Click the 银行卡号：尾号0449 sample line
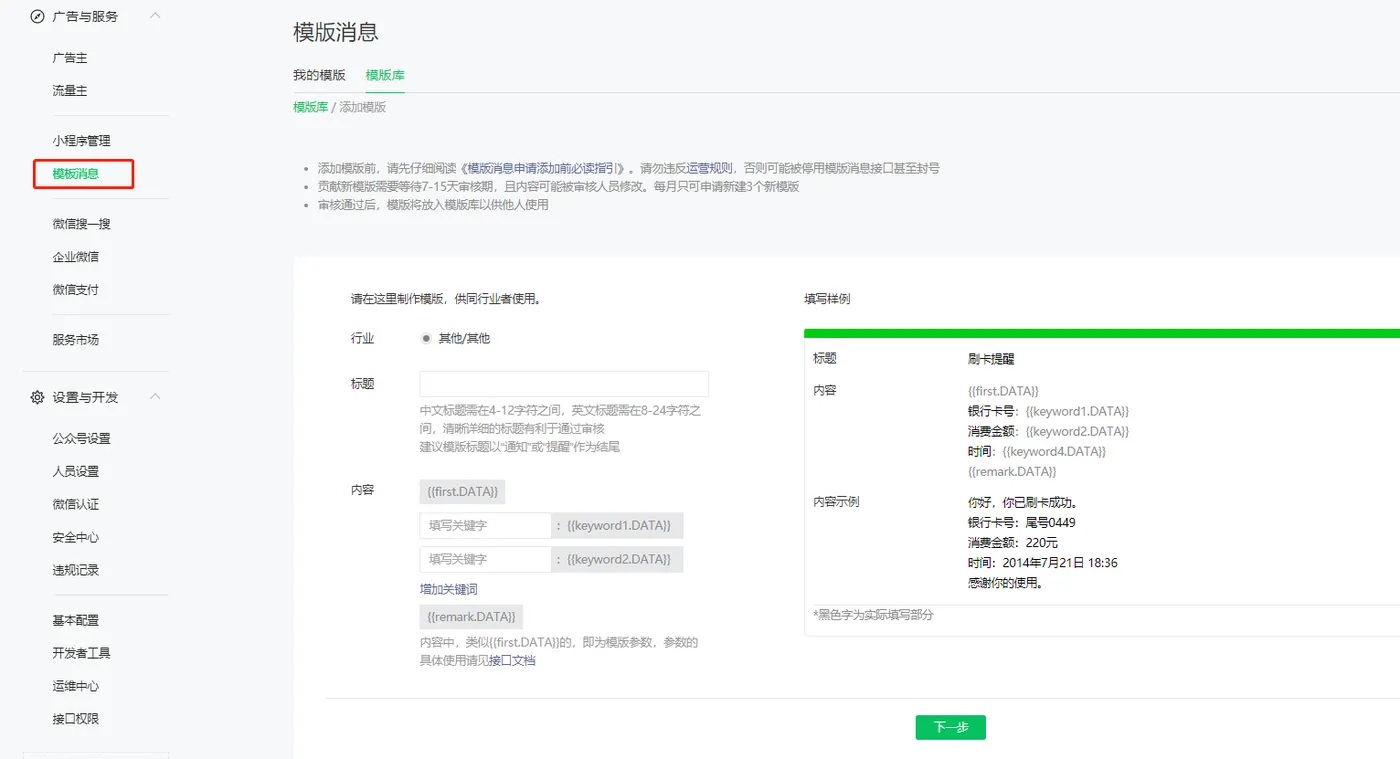 click(1022, 522)
